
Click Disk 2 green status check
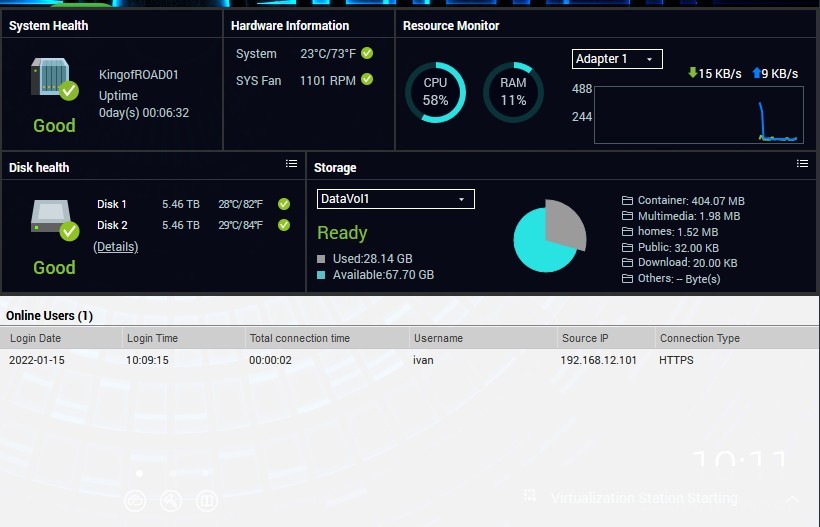(284, 225)
